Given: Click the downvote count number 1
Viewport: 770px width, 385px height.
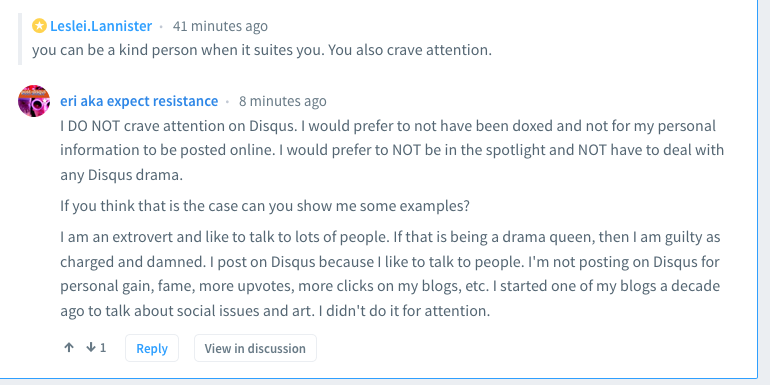Looking at the screenshot, I should 103,348.
